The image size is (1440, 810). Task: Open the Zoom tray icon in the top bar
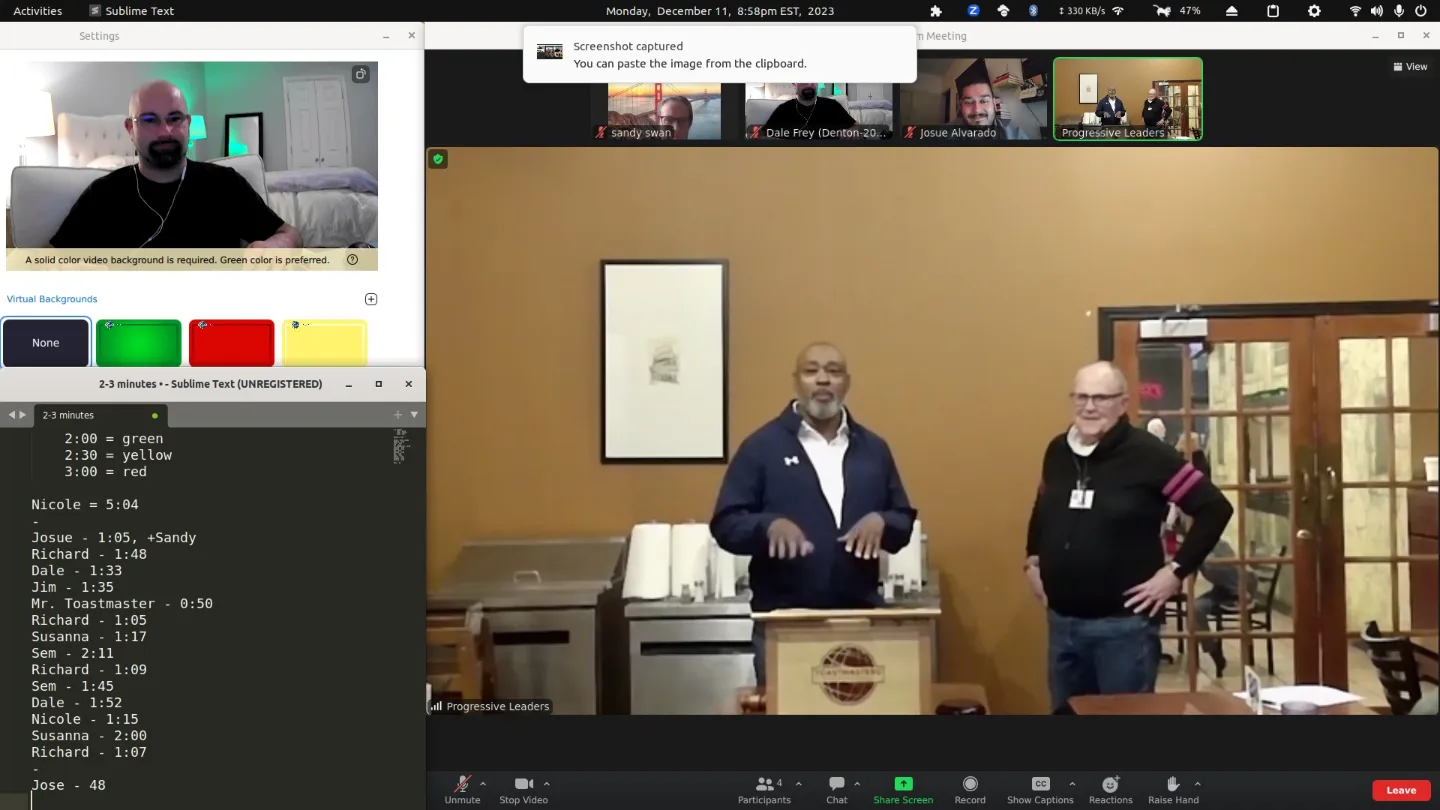[x=973, y=11]
